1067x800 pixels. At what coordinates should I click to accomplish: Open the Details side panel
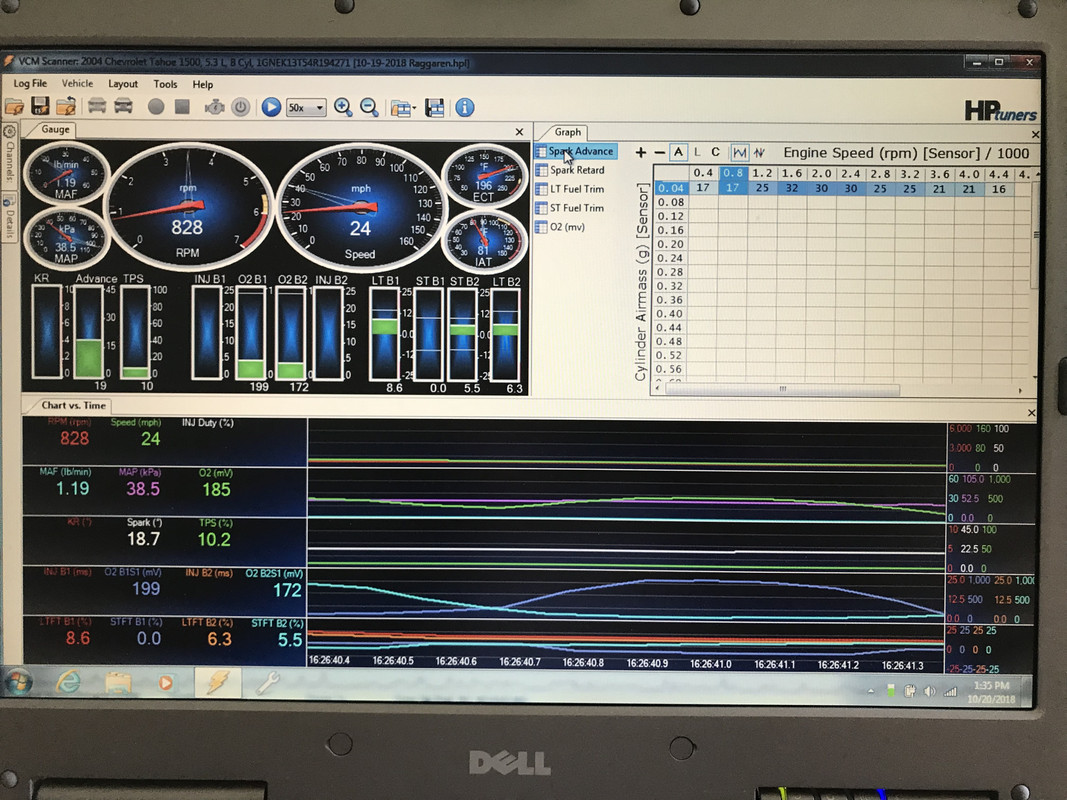click(10, 216)
